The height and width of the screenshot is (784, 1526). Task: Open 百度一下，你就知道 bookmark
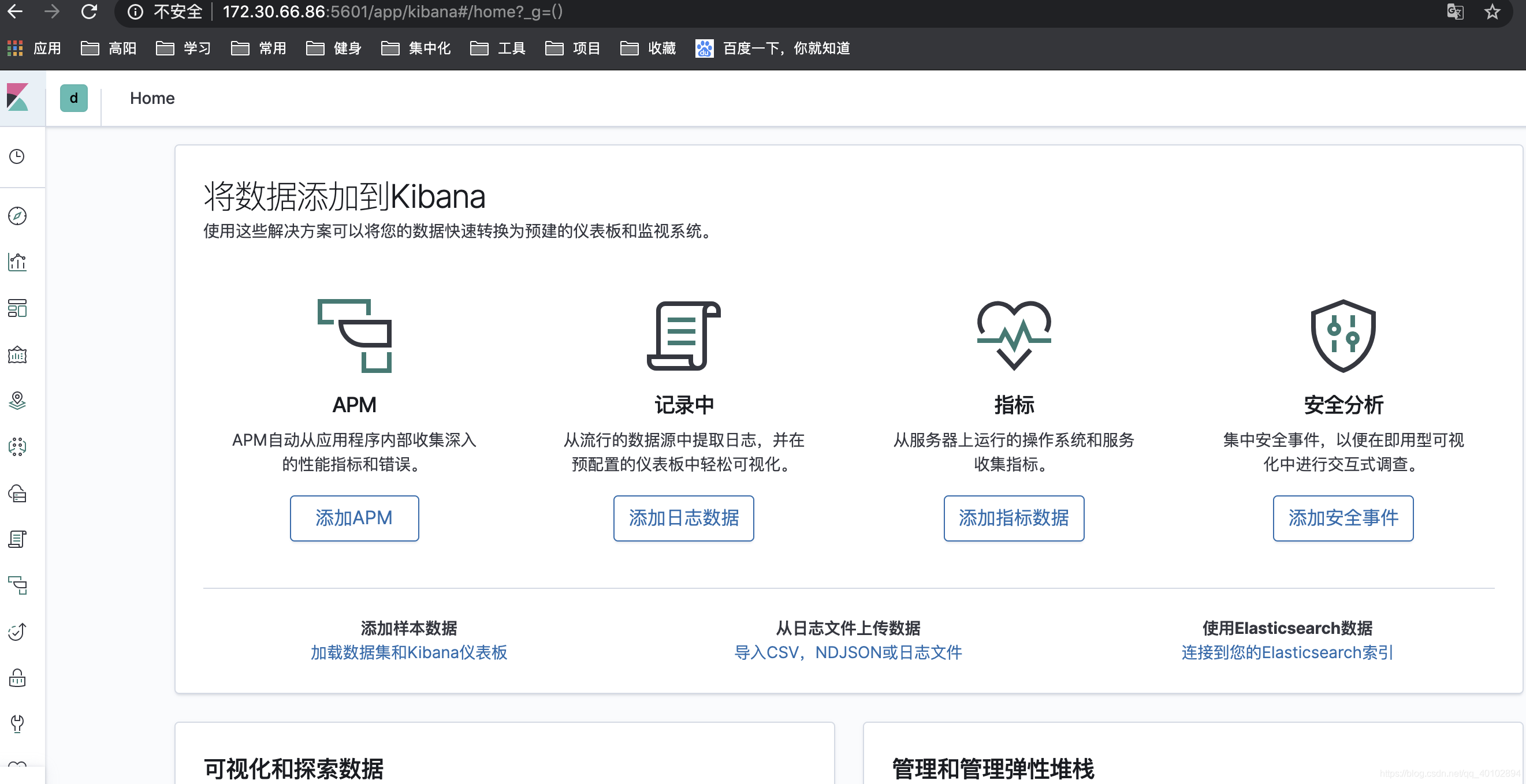[773, 48]
